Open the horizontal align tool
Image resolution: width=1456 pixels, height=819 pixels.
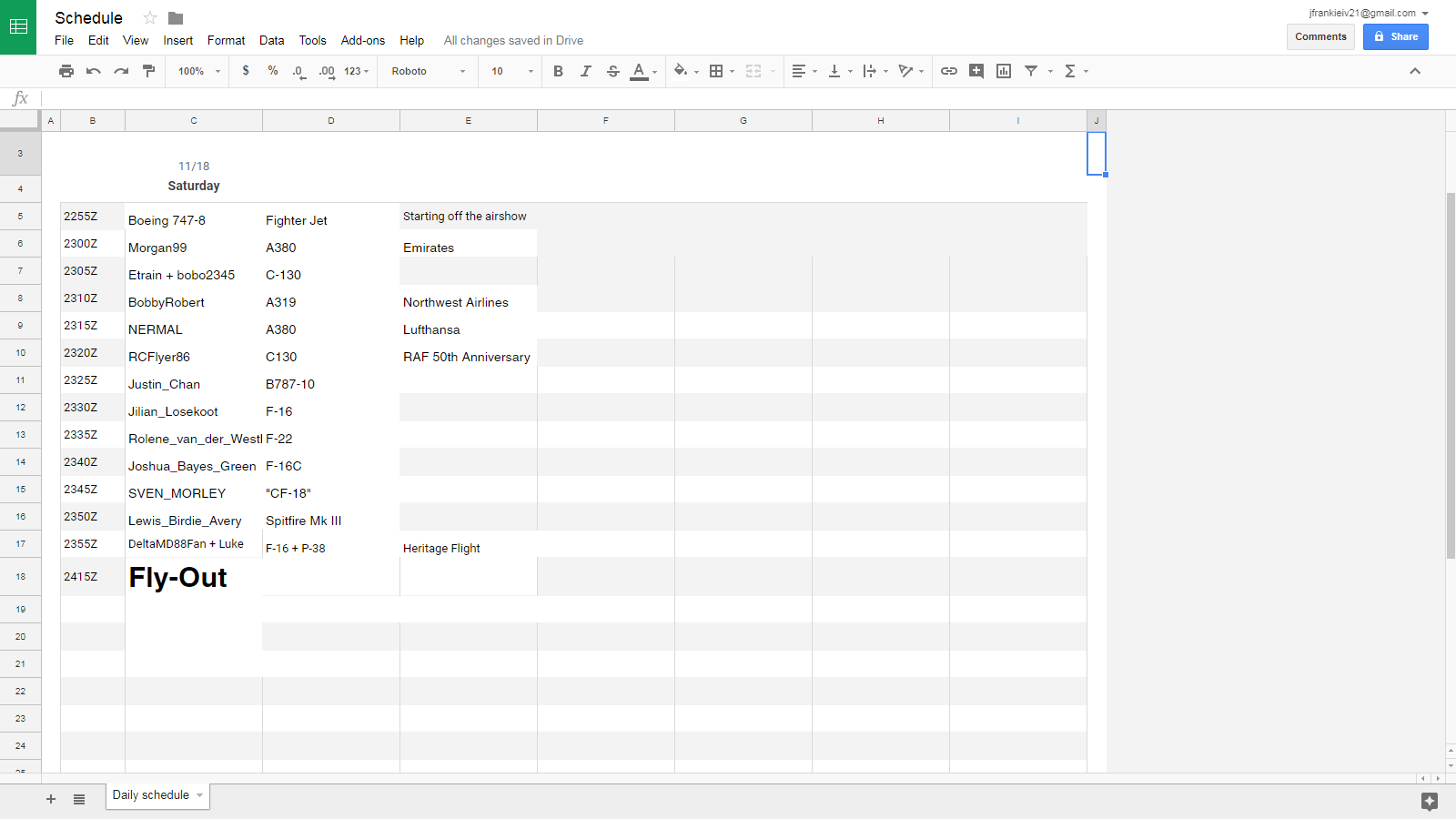pos(799,71)
